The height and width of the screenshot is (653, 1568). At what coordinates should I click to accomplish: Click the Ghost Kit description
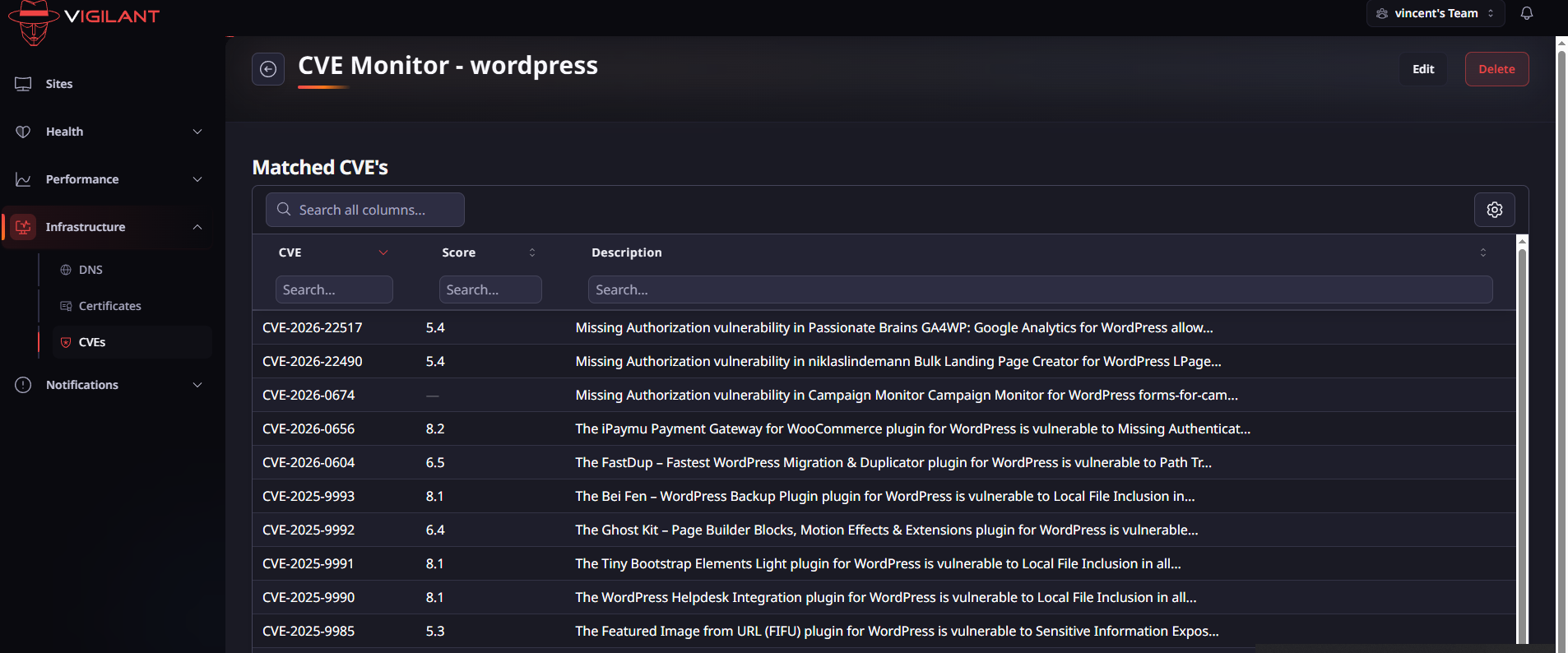click(x=887, y=530)
